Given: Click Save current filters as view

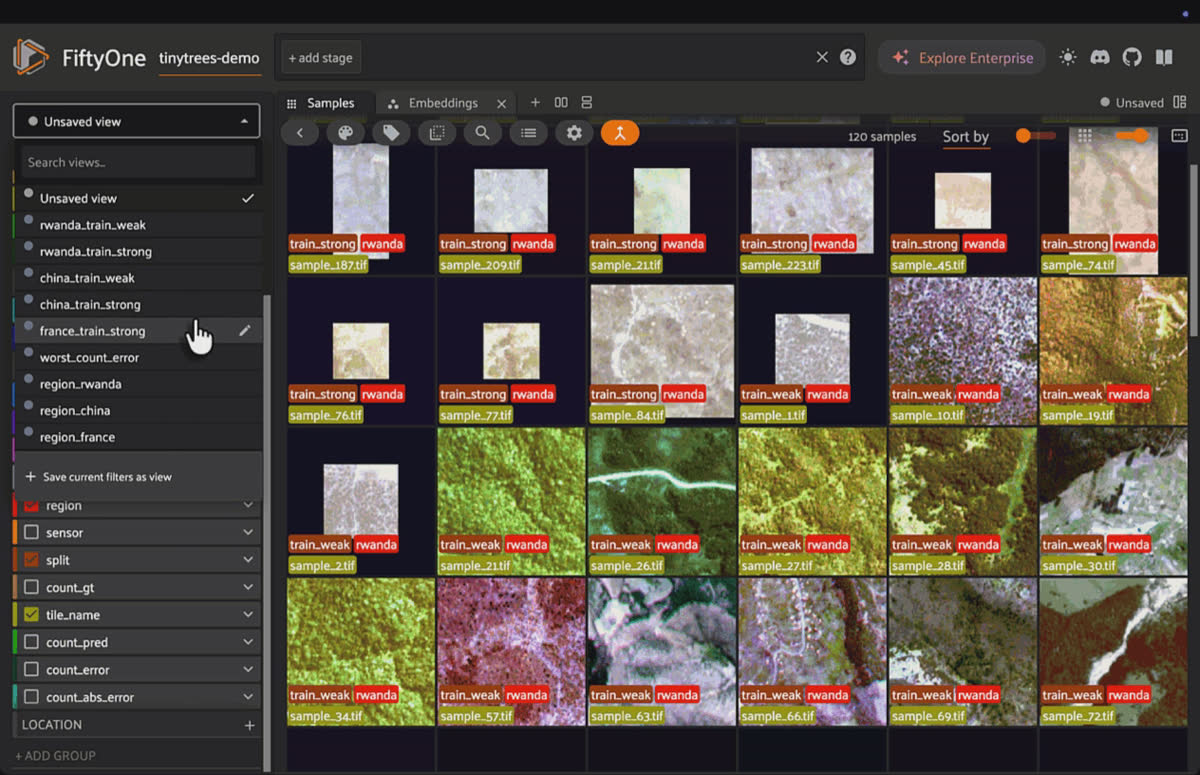Looking at the screenshot, I should tap(138, 477).
